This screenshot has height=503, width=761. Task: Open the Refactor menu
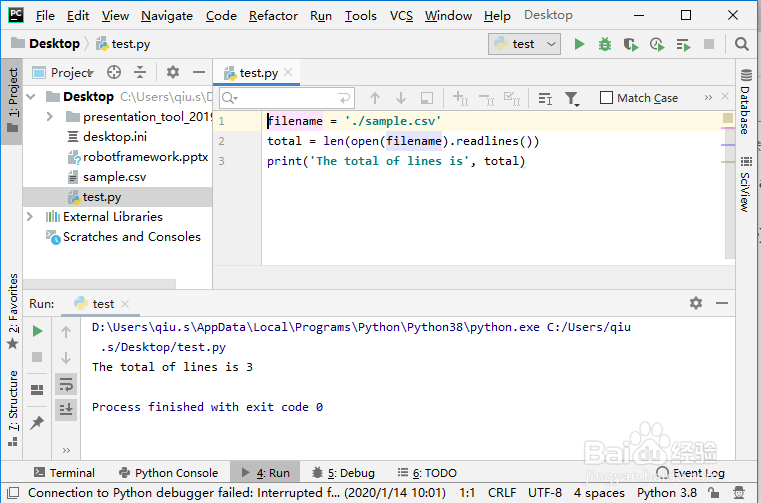click(273, 16)
